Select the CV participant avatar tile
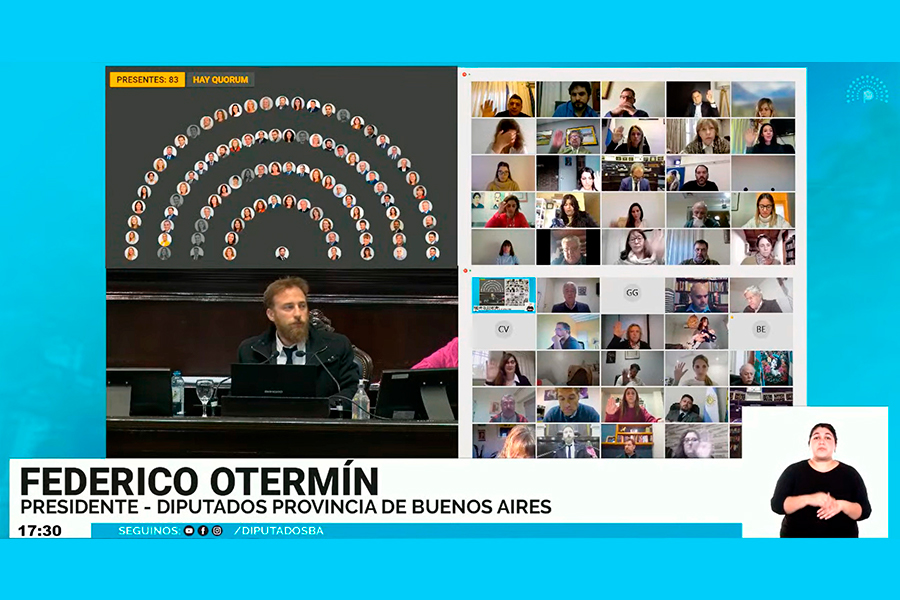Image resolution: width=900 pixels, height=600 pixels. coord(503,330)
